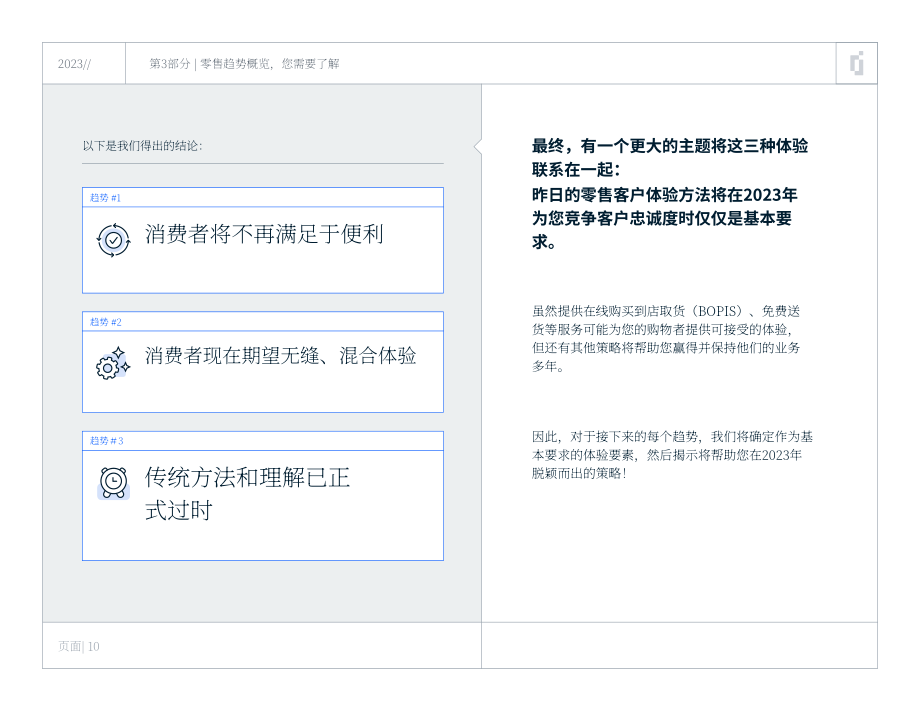This screenshot has width=920, height=711.
Task: Click the heading '消费者现在期望无缝、混合体验'
Action: [x=280, y=356]
